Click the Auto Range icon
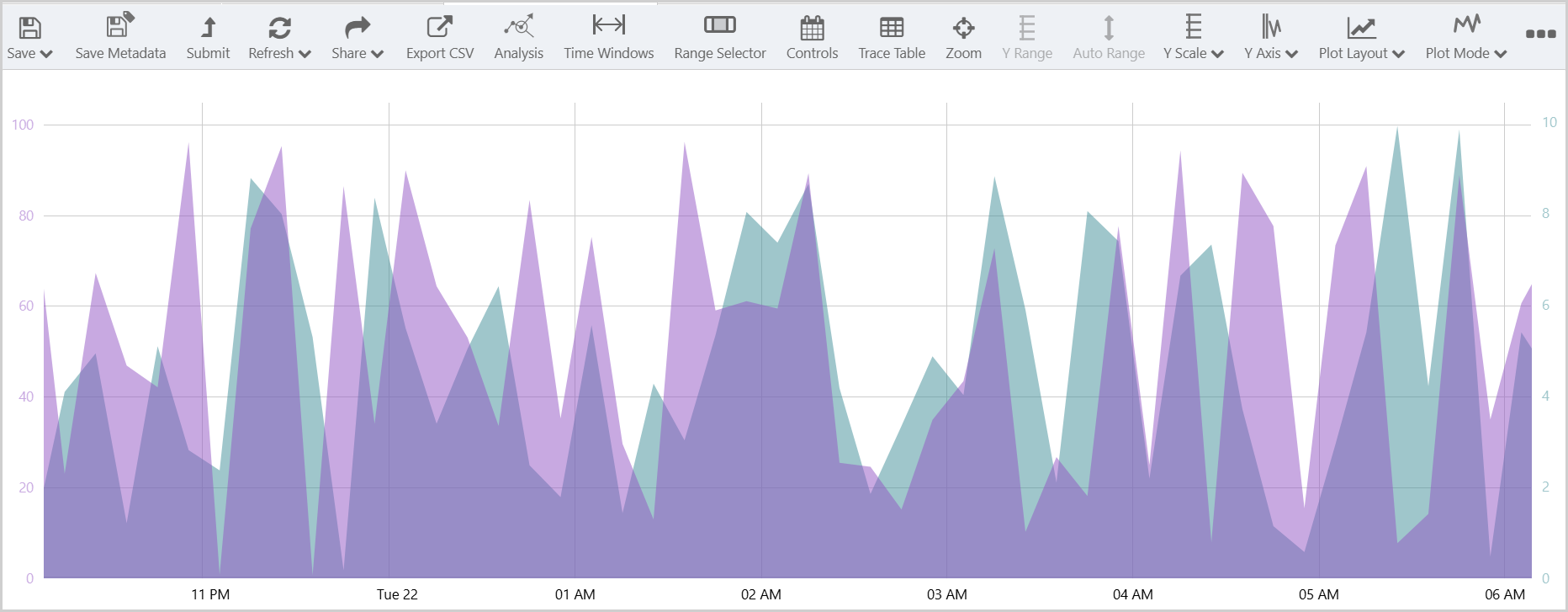This screenshot has height=612, width=1568. point(1108,28)
